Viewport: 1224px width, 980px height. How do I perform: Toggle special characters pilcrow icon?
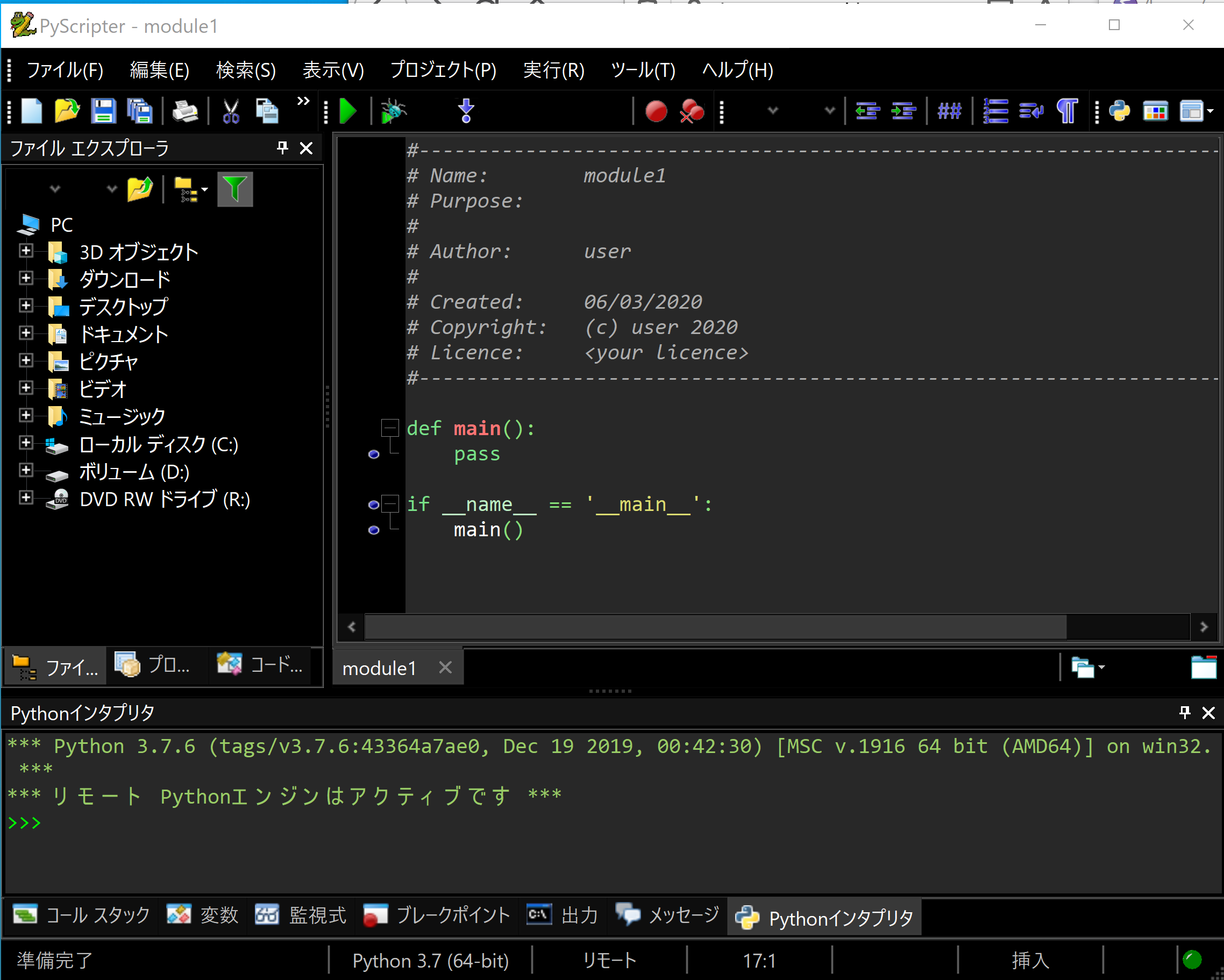pos(1068,111)
